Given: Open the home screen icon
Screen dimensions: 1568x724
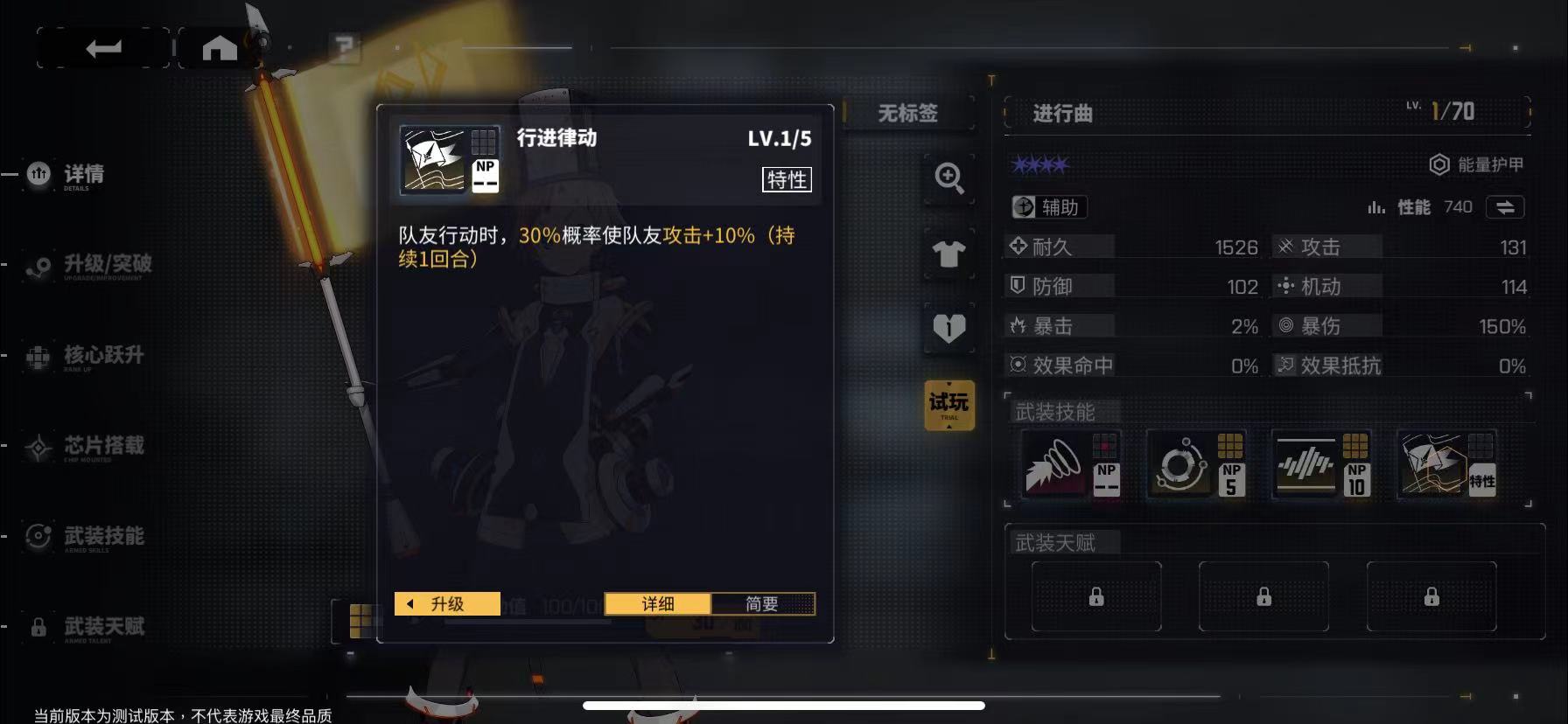Looking at the screenshot, I should (x=220, y=48).
